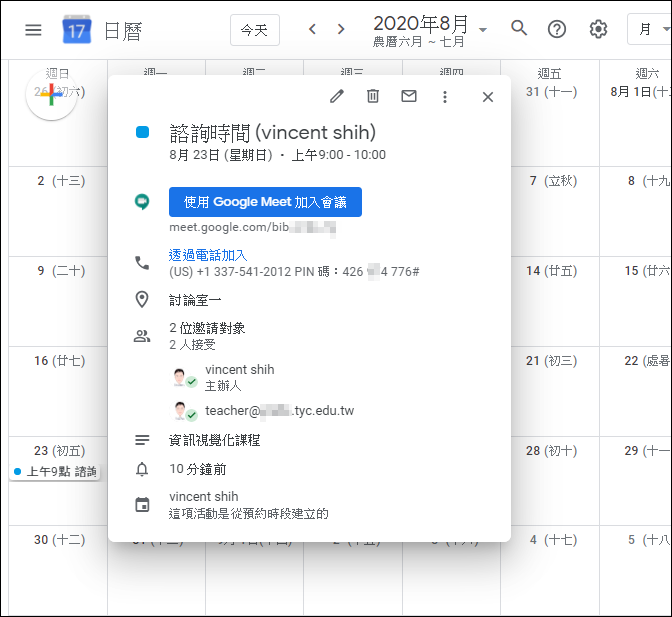Select day 14 (廿五) in calendar
This screenshot has height=617, width=672.
point(552,271)
